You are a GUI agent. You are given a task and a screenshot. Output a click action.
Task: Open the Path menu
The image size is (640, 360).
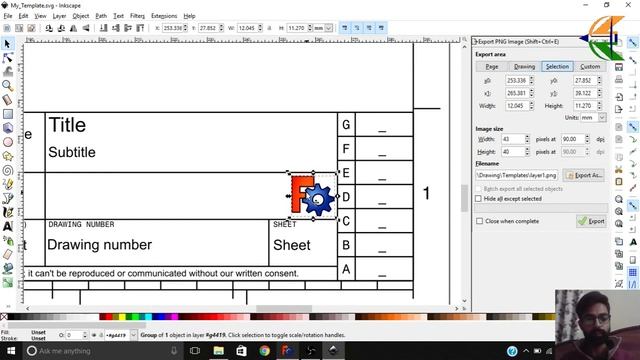101,16
